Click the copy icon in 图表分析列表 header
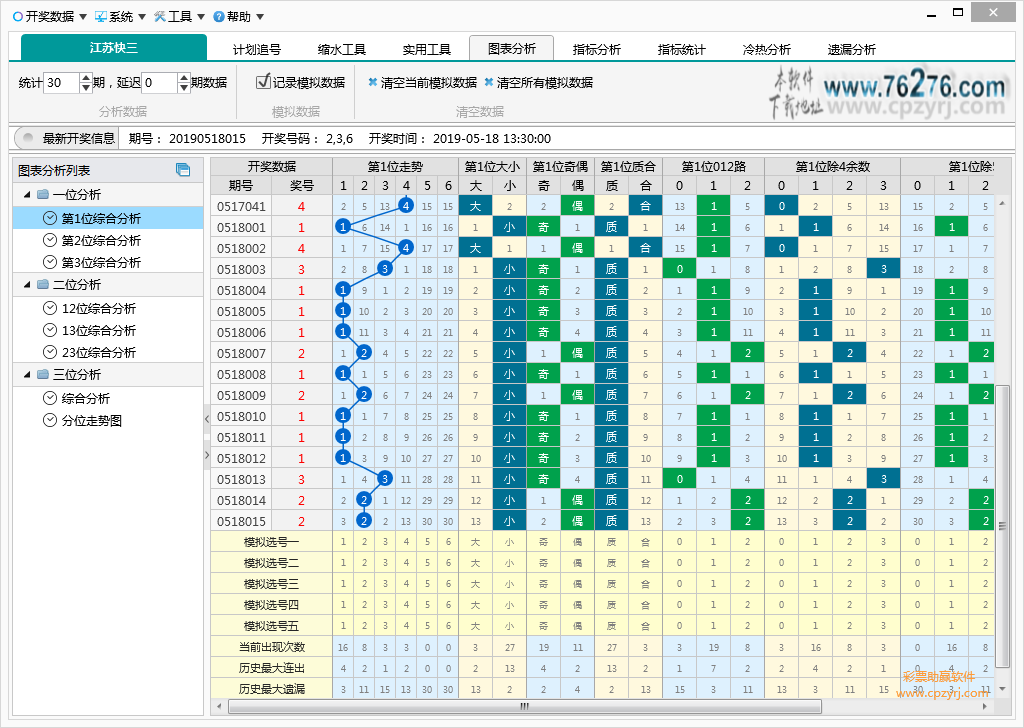This screenshot has width=1024, height=728. (183, 170)
